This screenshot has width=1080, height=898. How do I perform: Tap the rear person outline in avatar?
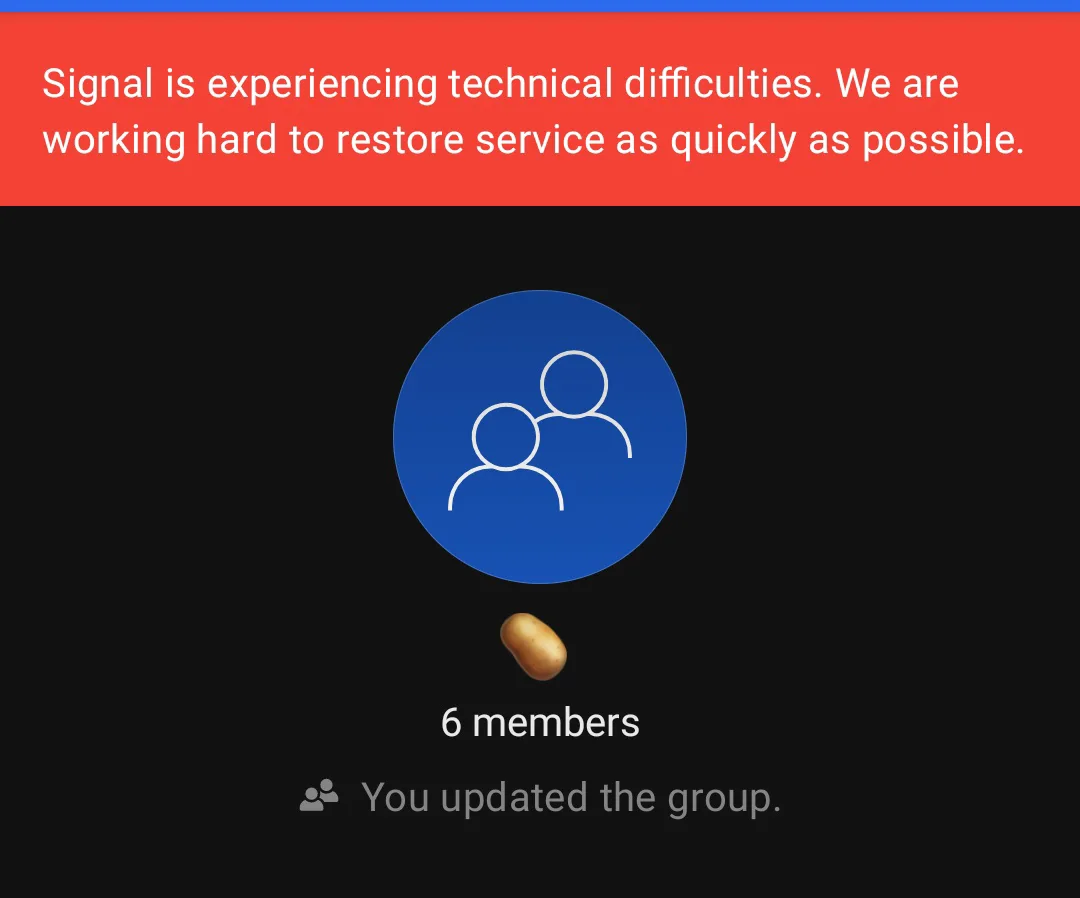click(x=584, y=404)
